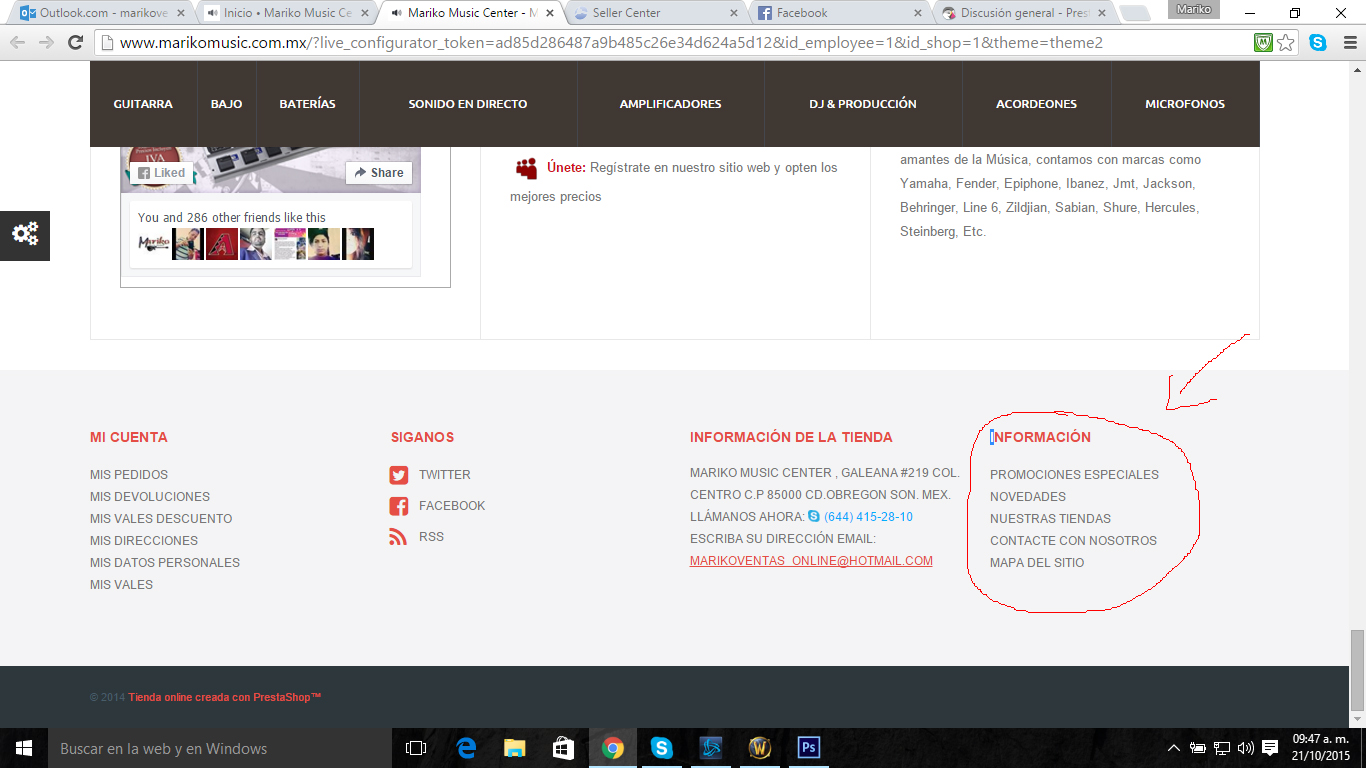Viewport: 1366px width, 768px height.
Task: Open Skype from the taskbar
Action: (x=662, y=748)
